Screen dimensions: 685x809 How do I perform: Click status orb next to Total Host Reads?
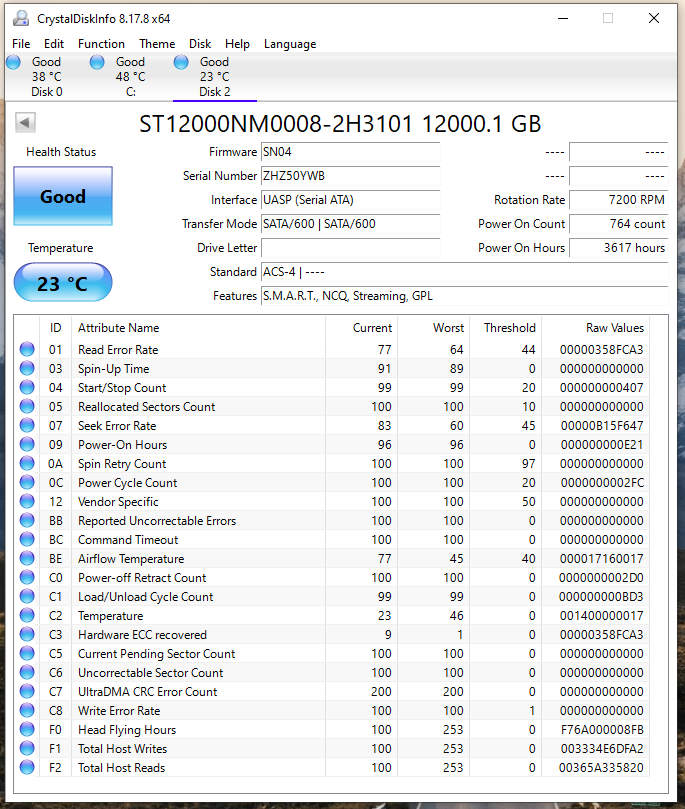click(27, 768)
